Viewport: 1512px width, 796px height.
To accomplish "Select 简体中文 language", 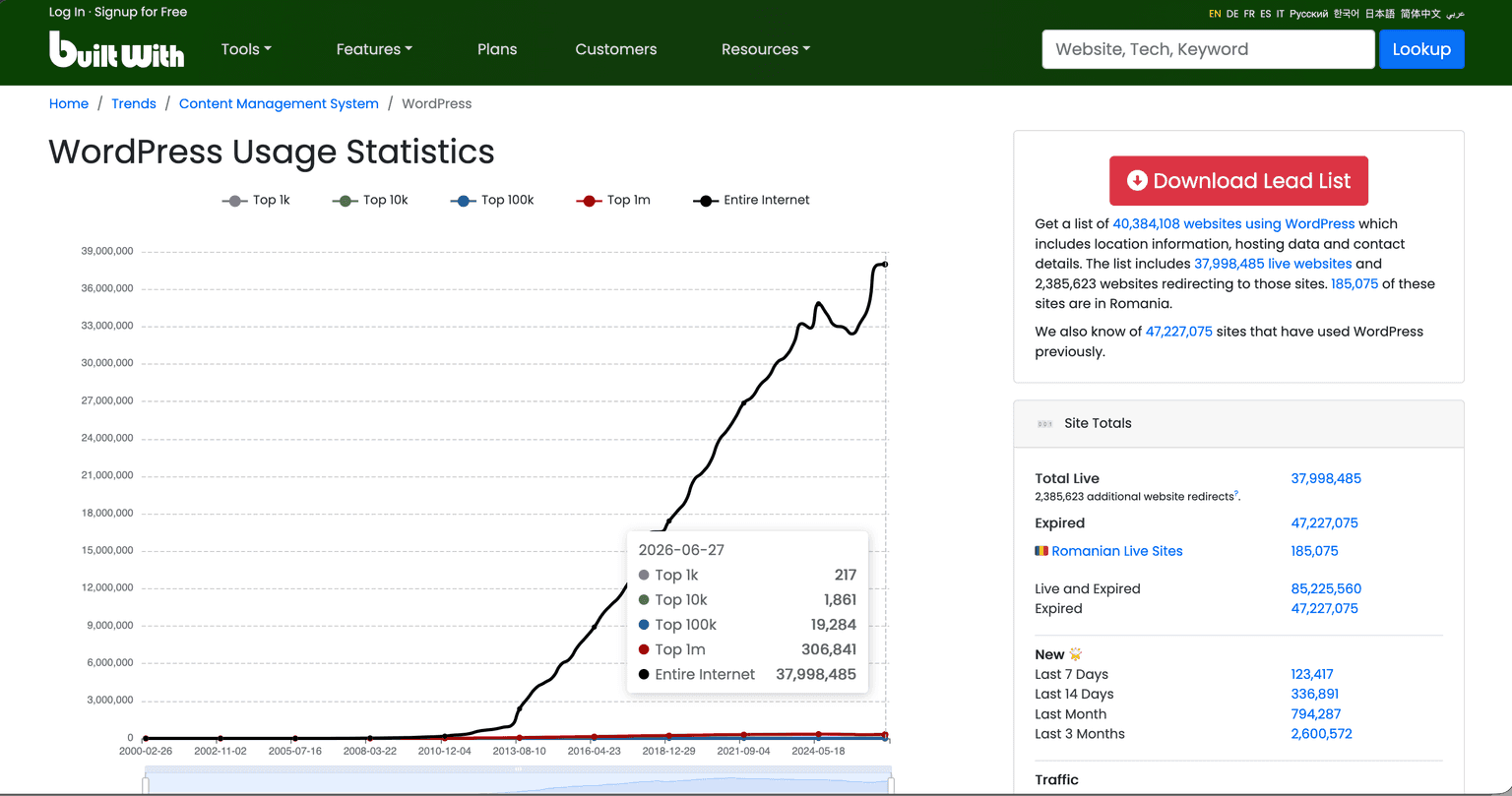I will coord(1420,14).
